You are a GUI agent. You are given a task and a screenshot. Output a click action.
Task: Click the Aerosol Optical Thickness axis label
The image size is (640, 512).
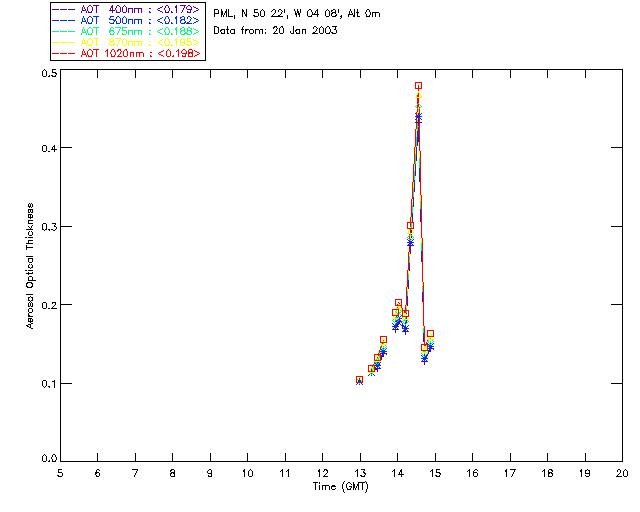click(30, 266)
